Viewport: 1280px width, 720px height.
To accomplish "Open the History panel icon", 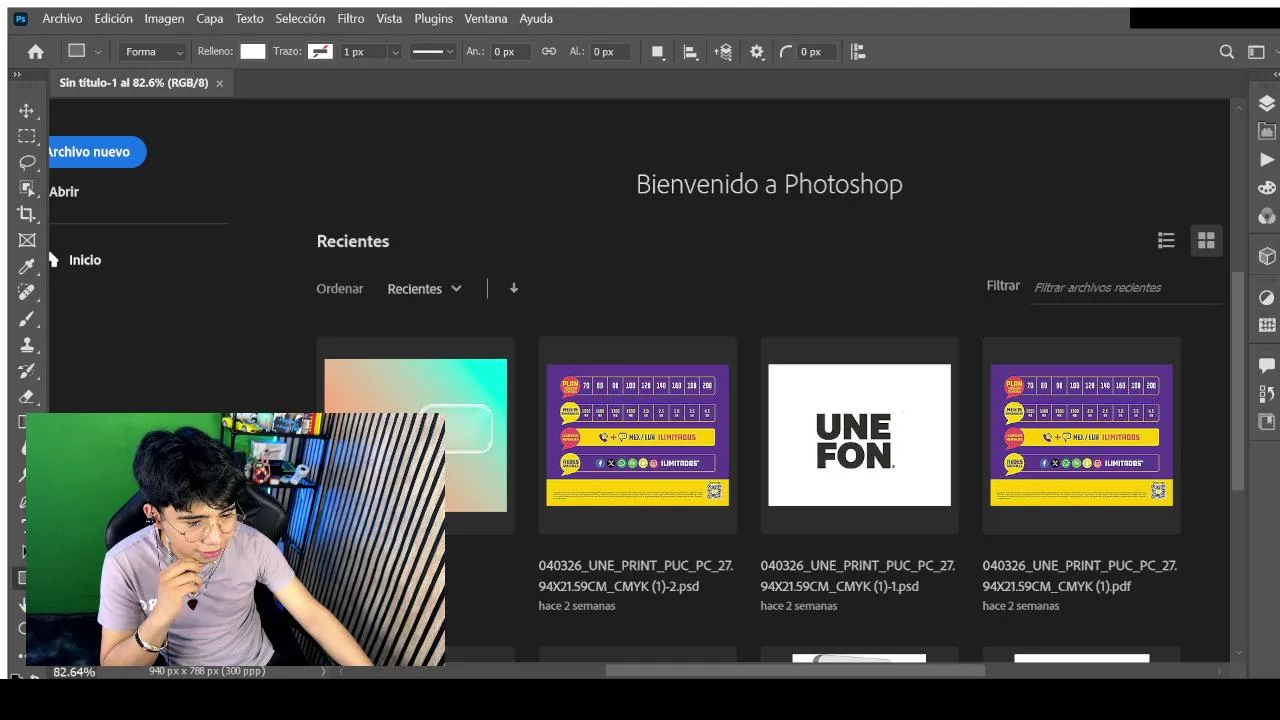I will [x=1267, y=394].
